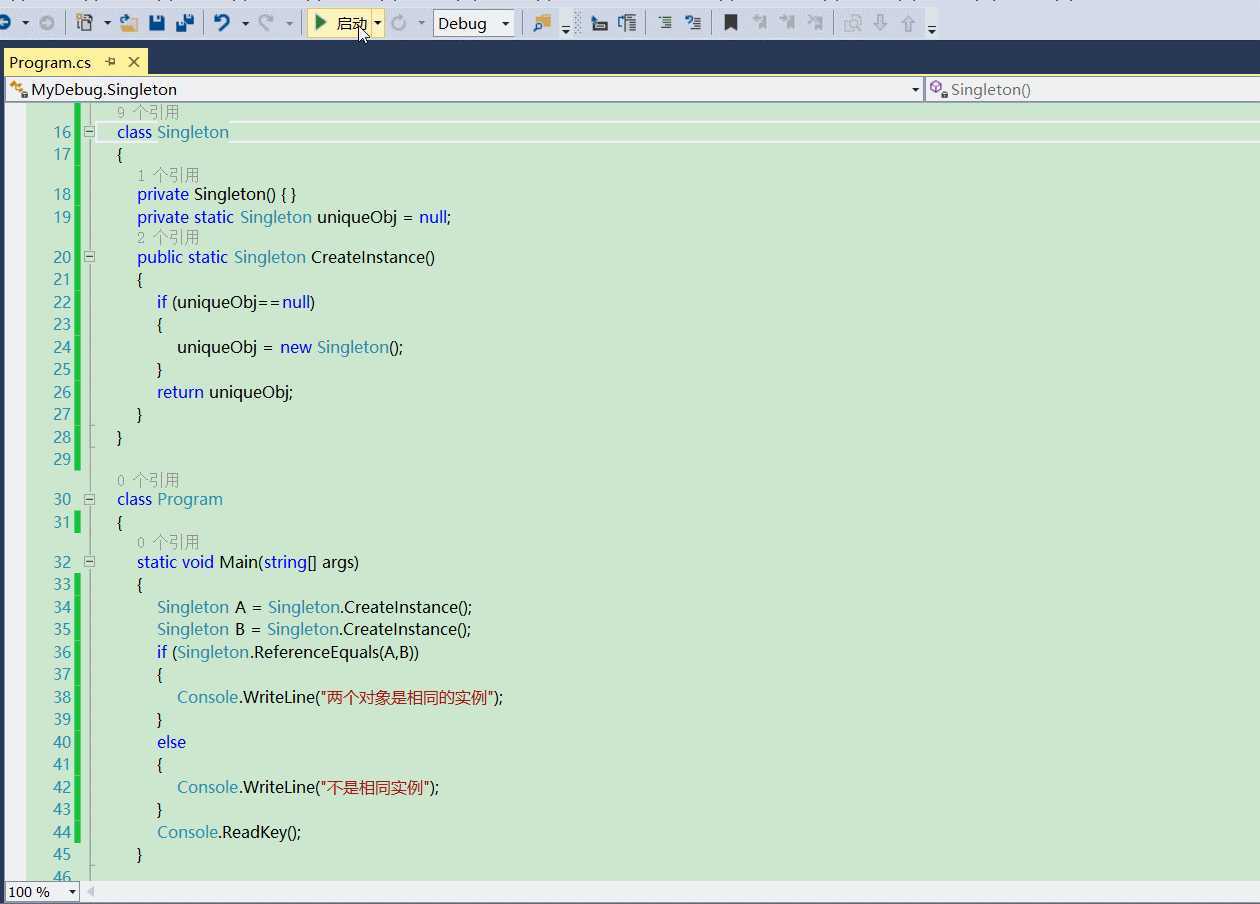The width and height of the screenshot is (1260, 904).
Task: Open toolbar overflow options after Find icon
Action: pyautogui.click(x=566, y=28)
